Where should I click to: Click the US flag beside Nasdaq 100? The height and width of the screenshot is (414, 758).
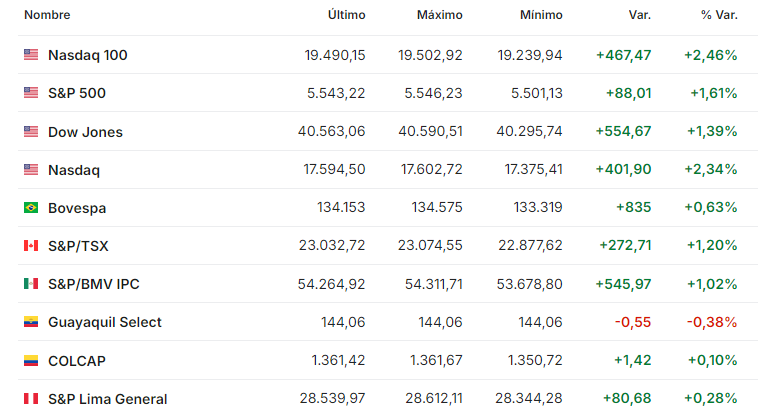click(31, 55)
